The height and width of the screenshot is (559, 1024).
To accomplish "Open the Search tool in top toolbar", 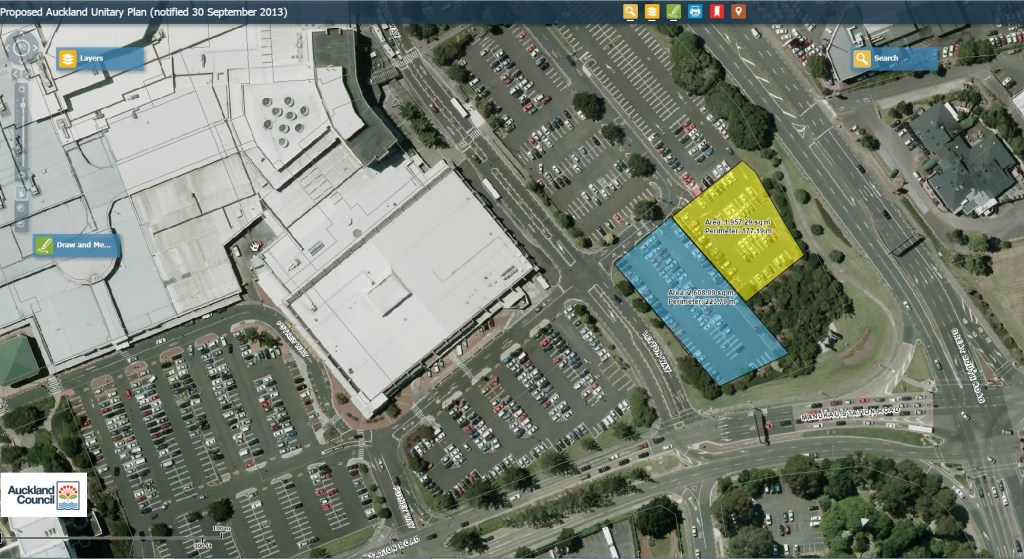I will [630, 12].
